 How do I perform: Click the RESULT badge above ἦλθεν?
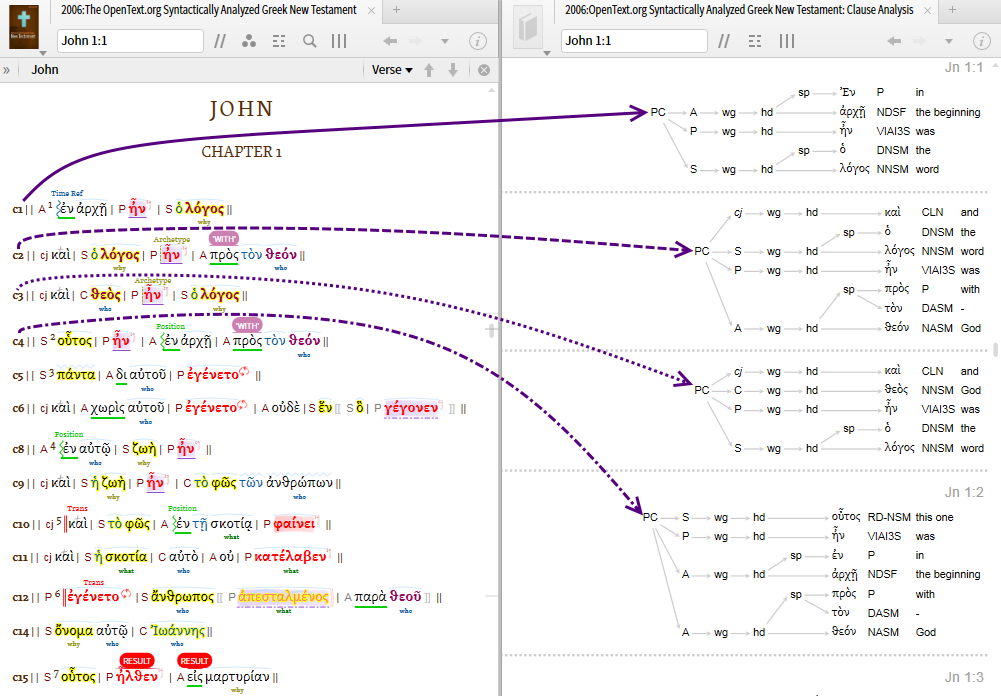click(136, 661)
